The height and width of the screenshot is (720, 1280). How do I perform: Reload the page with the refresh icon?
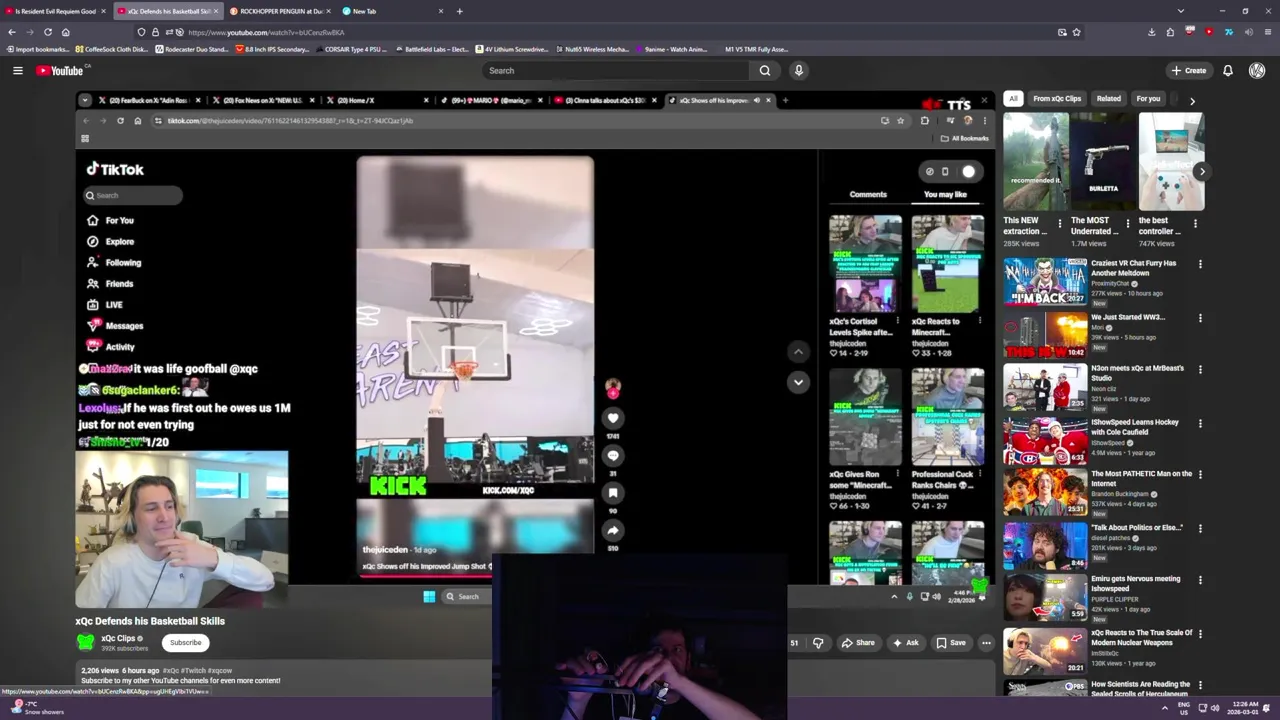(x=47, y=32)
